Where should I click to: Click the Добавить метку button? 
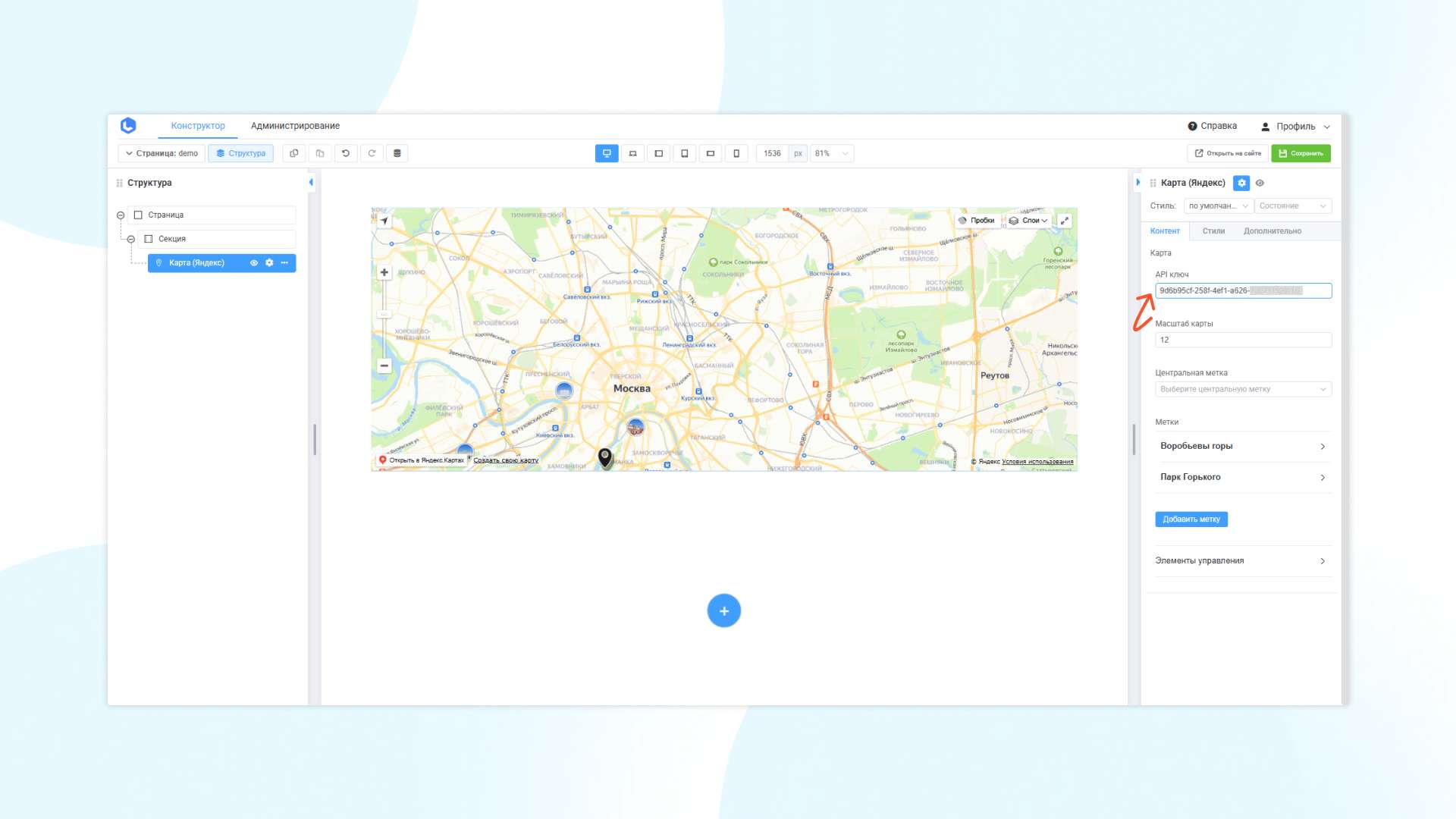click(x=1191, y=519)
